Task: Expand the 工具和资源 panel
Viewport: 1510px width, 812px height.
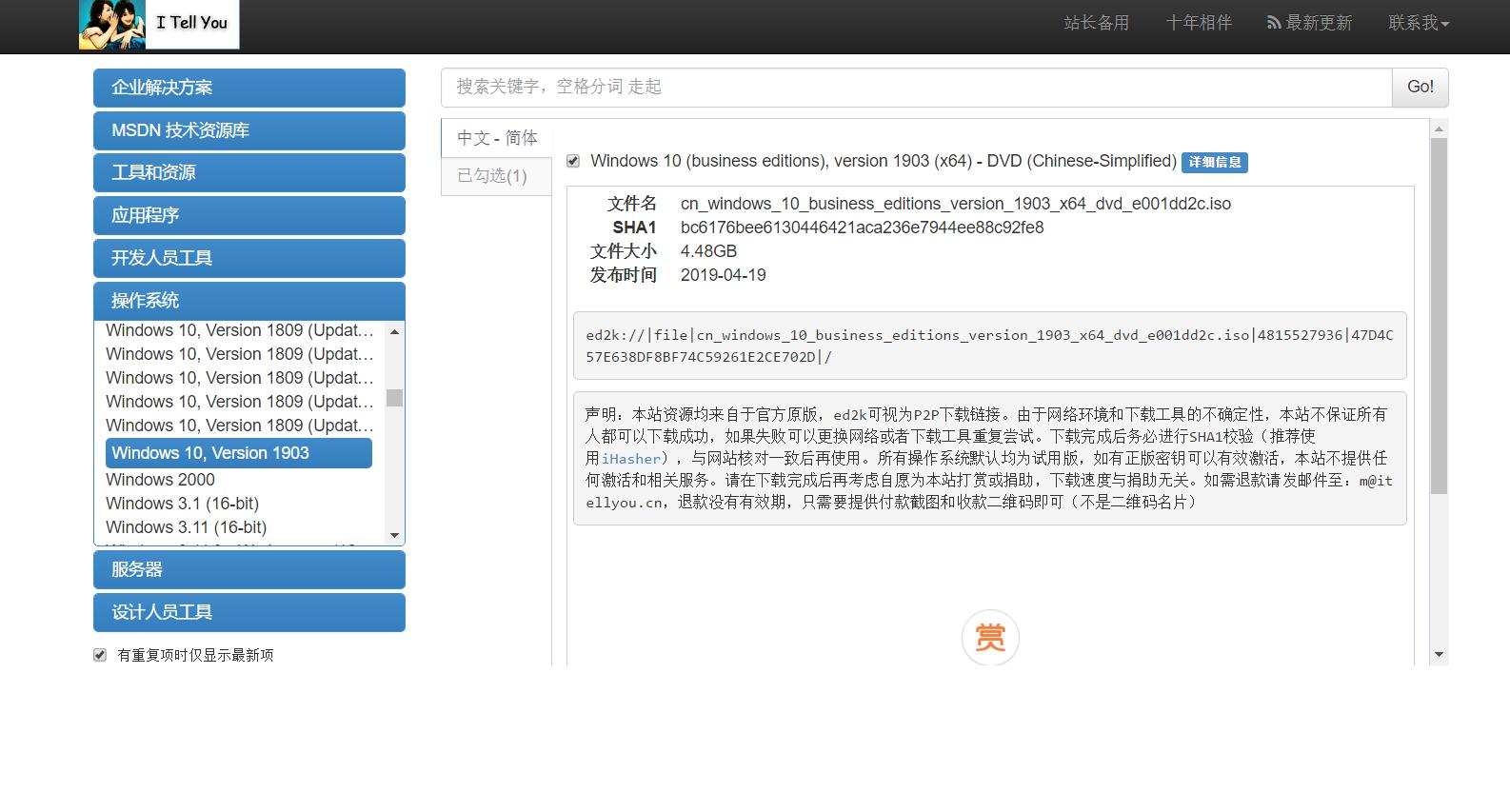Action: point(249,172)
